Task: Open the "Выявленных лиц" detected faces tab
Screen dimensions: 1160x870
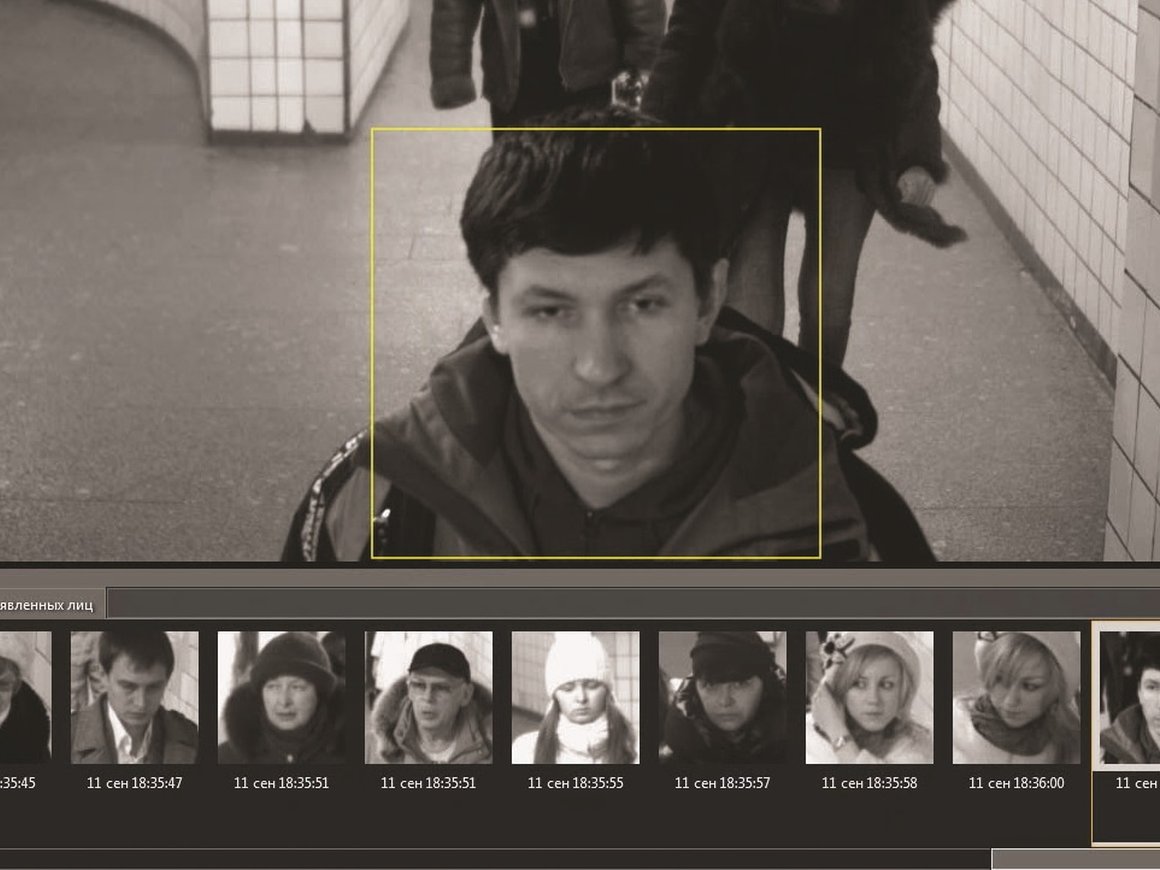Action: [x=50, y=605]
